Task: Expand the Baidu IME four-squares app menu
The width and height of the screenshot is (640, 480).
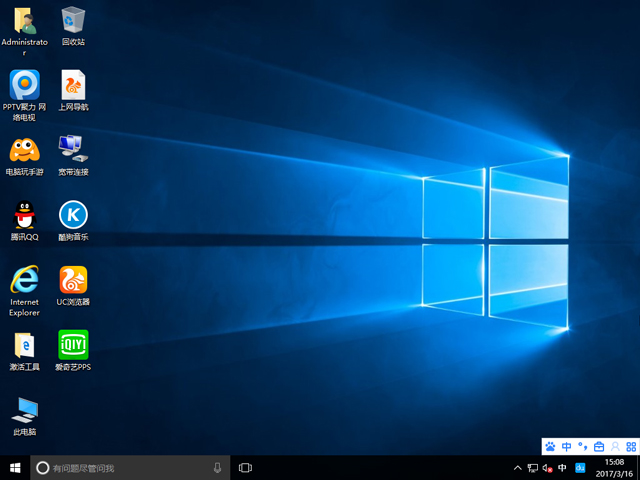Action: (x=630, y=447)
